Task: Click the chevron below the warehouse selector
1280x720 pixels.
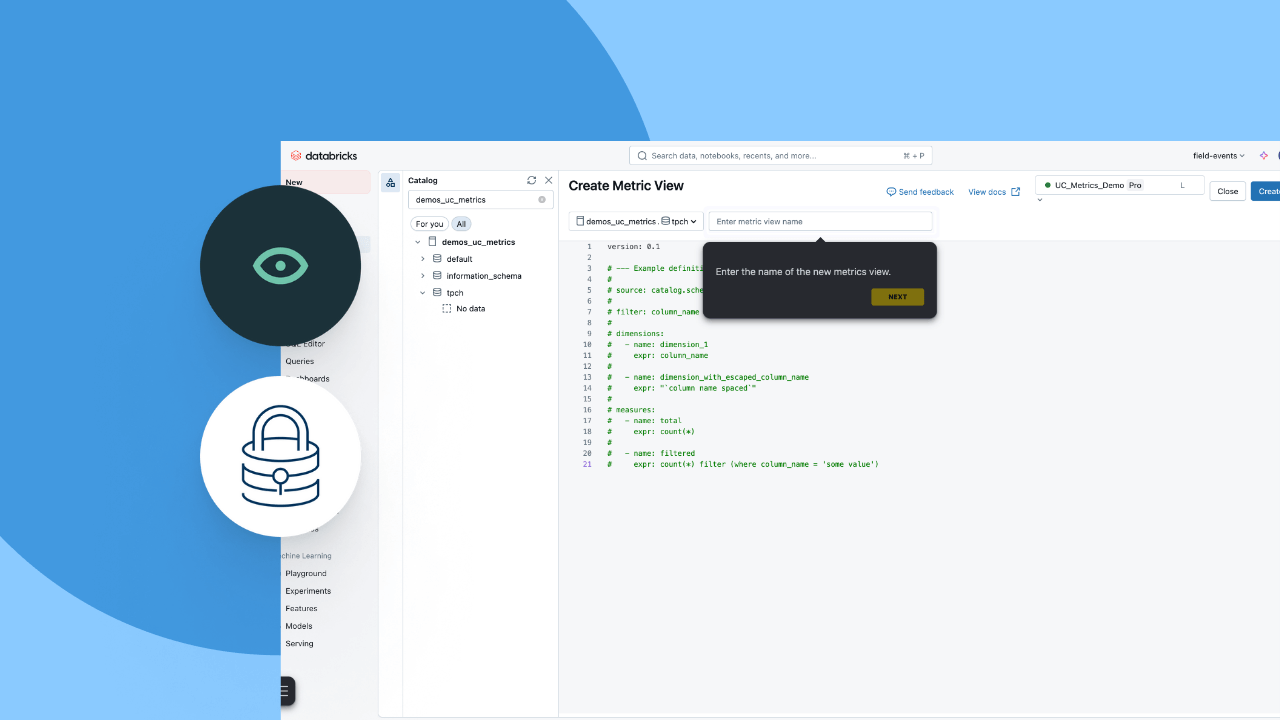Action: [1040, 199]
